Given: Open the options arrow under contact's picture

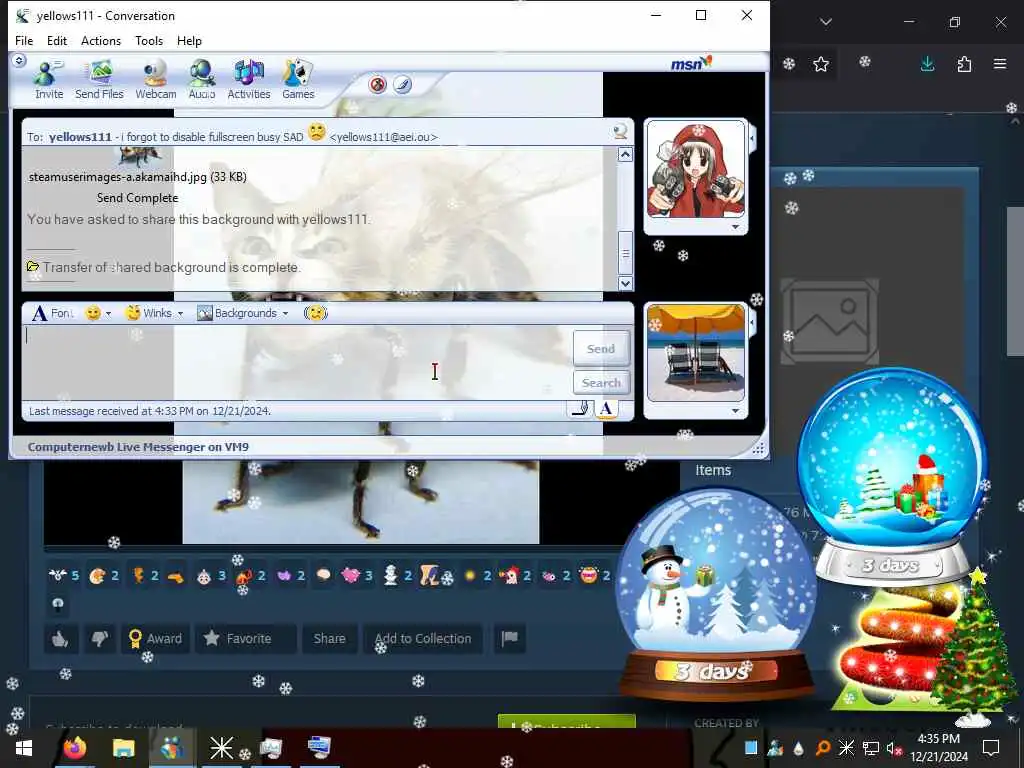Looking at the screenshot, I should point(735,227).
